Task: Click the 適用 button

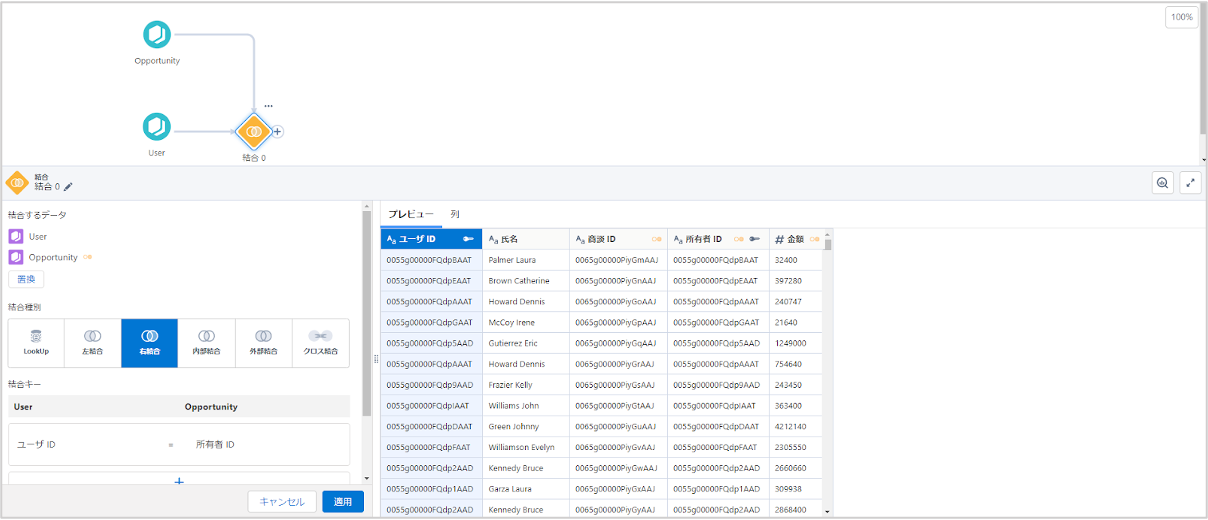Action: coord(343,502)
